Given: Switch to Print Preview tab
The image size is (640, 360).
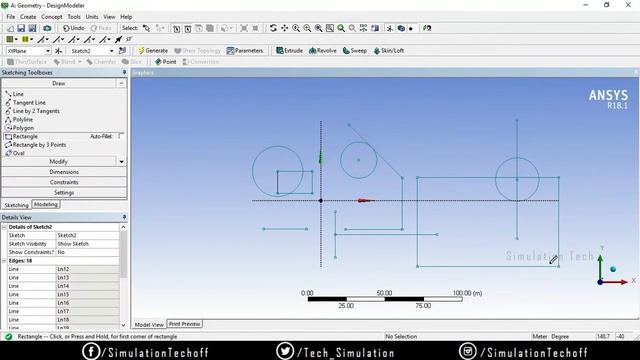Looking at the screenshot, I should (184, 324).
